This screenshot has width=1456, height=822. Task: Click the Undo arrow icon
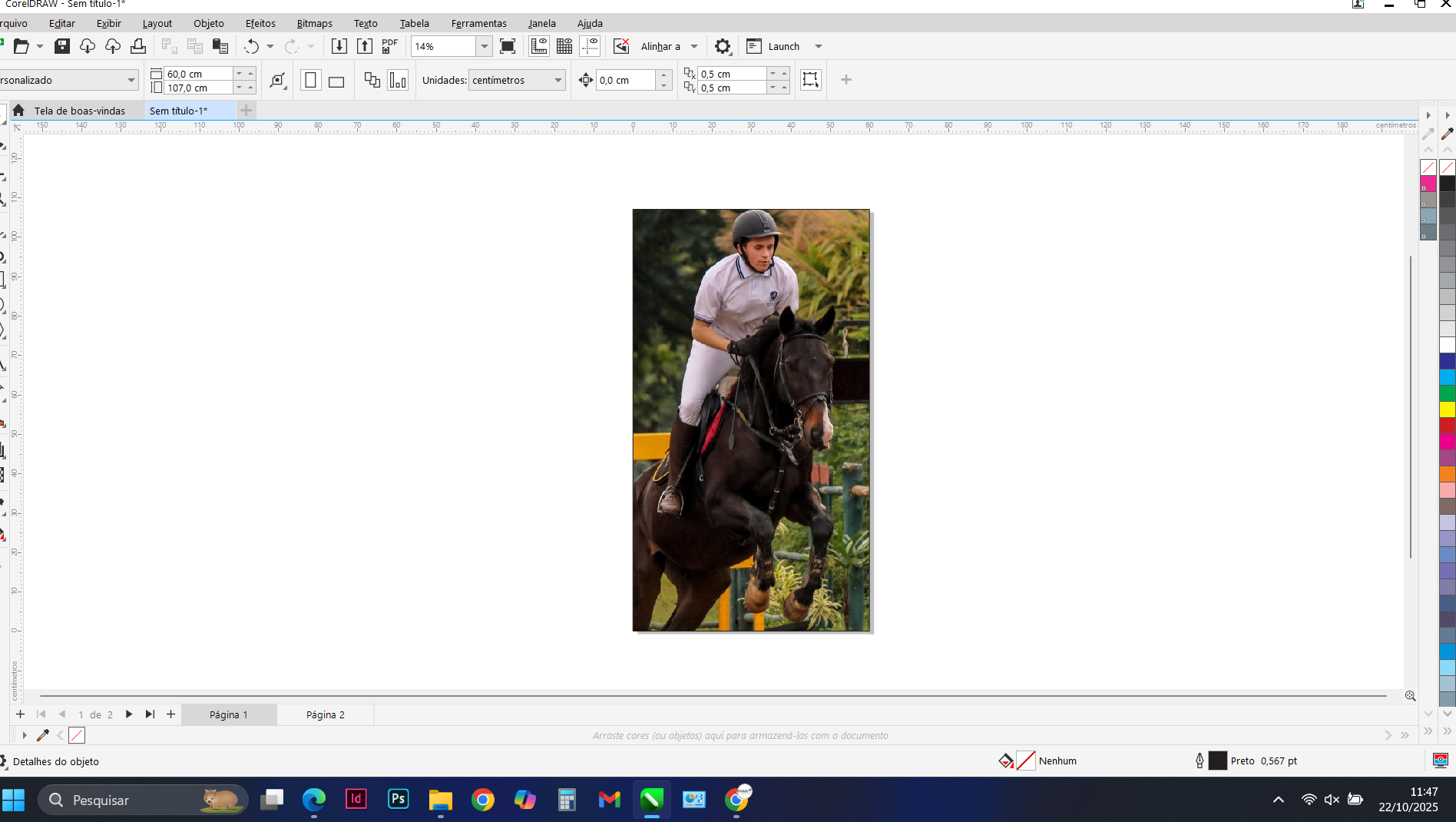point(251,46)
